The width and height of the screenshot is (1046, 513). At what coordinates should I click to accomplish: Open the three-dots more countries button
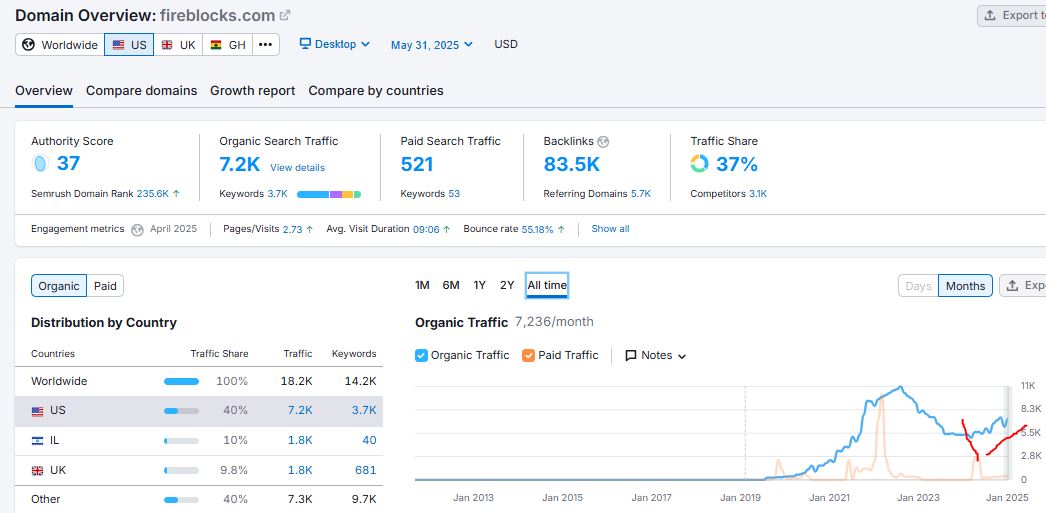tap(265, 45)
